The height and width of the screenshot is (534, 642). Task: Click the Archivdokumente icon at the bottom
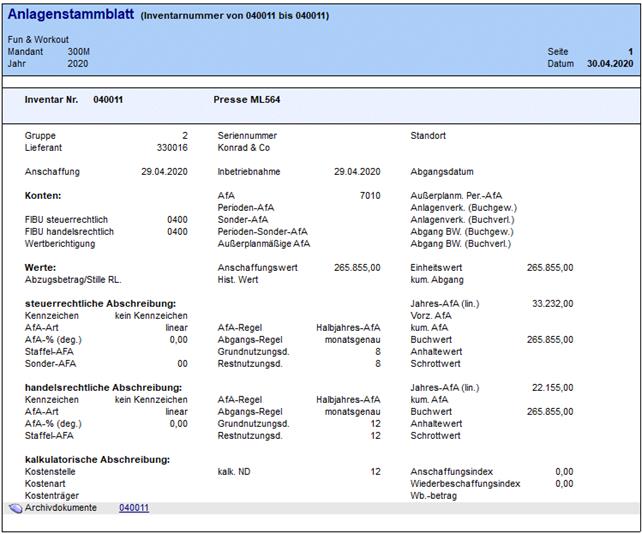[x=15, y=508]
